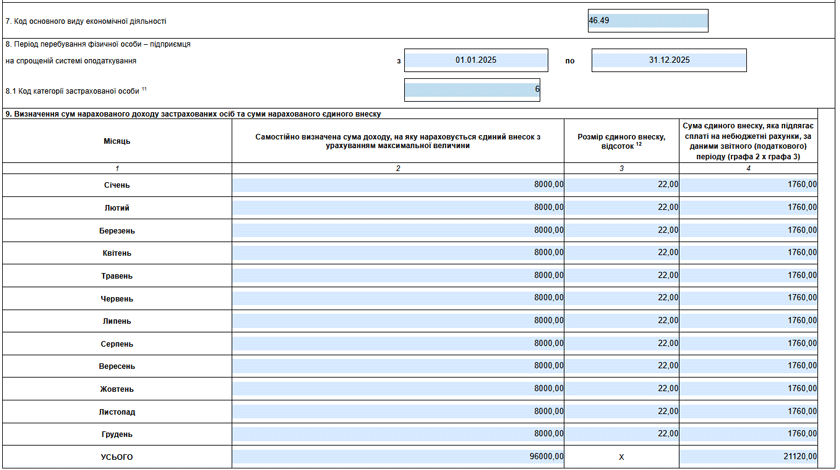Click the income amount field for Грудень

click(398, 434)
